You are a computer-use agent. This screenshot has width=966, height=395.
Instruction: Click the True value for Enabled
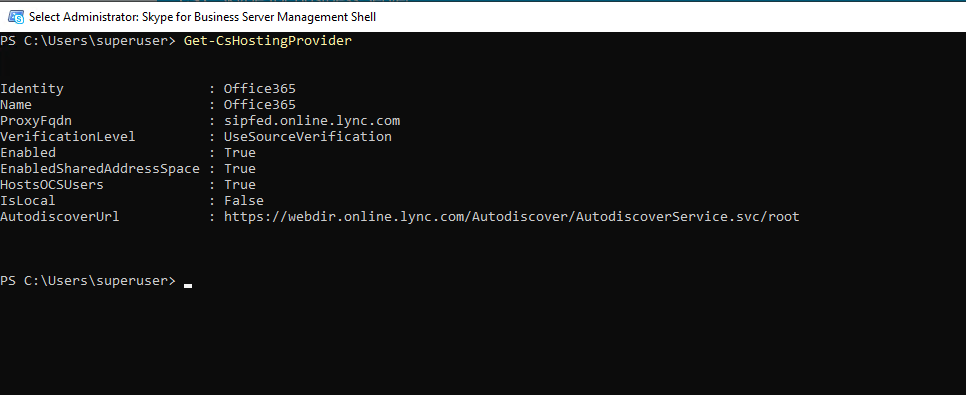[240, 153]
